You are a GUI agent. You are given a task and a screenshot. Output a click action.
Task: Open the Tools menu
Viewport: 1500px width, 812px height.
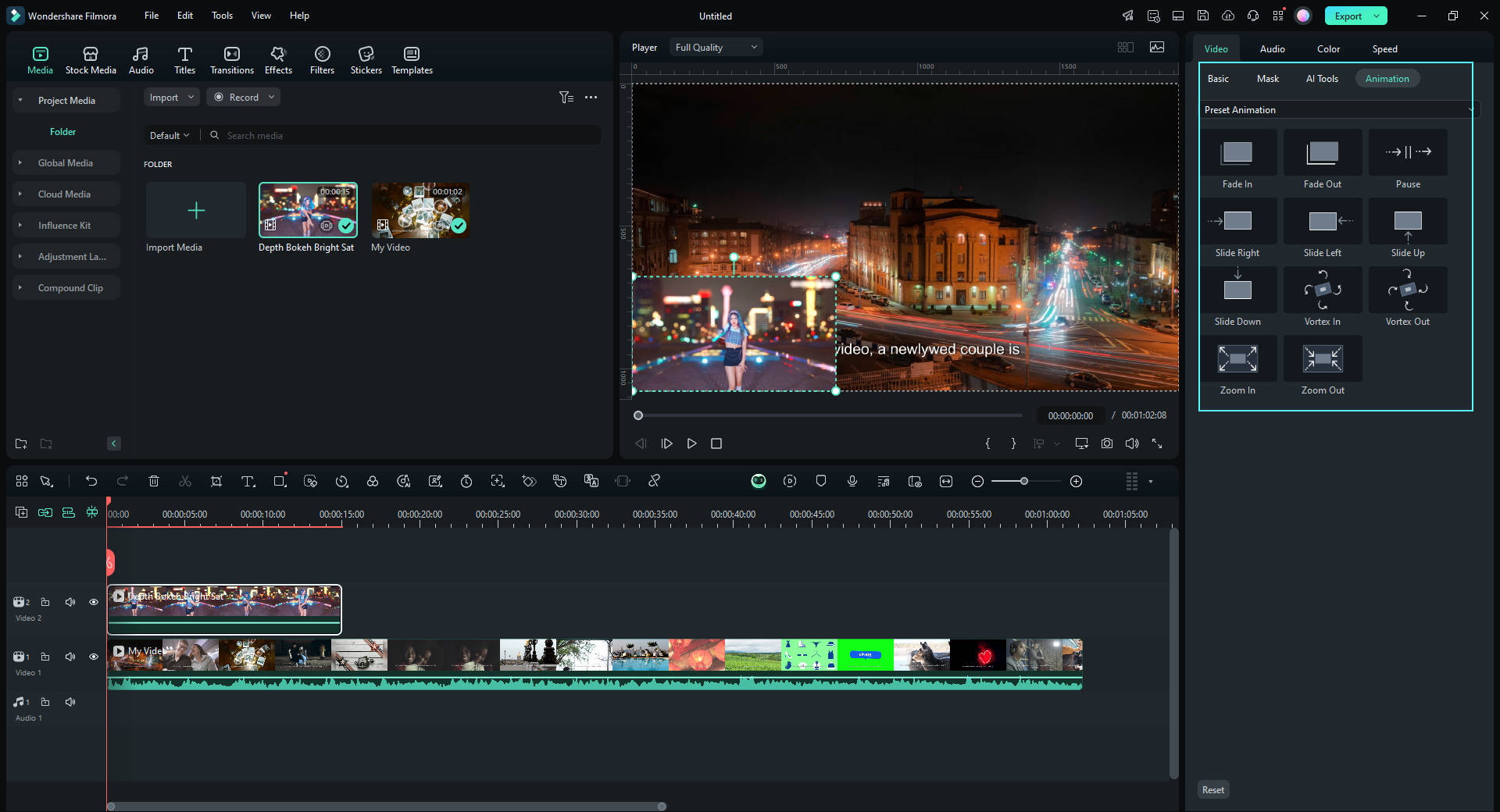(x=222, y=16)
